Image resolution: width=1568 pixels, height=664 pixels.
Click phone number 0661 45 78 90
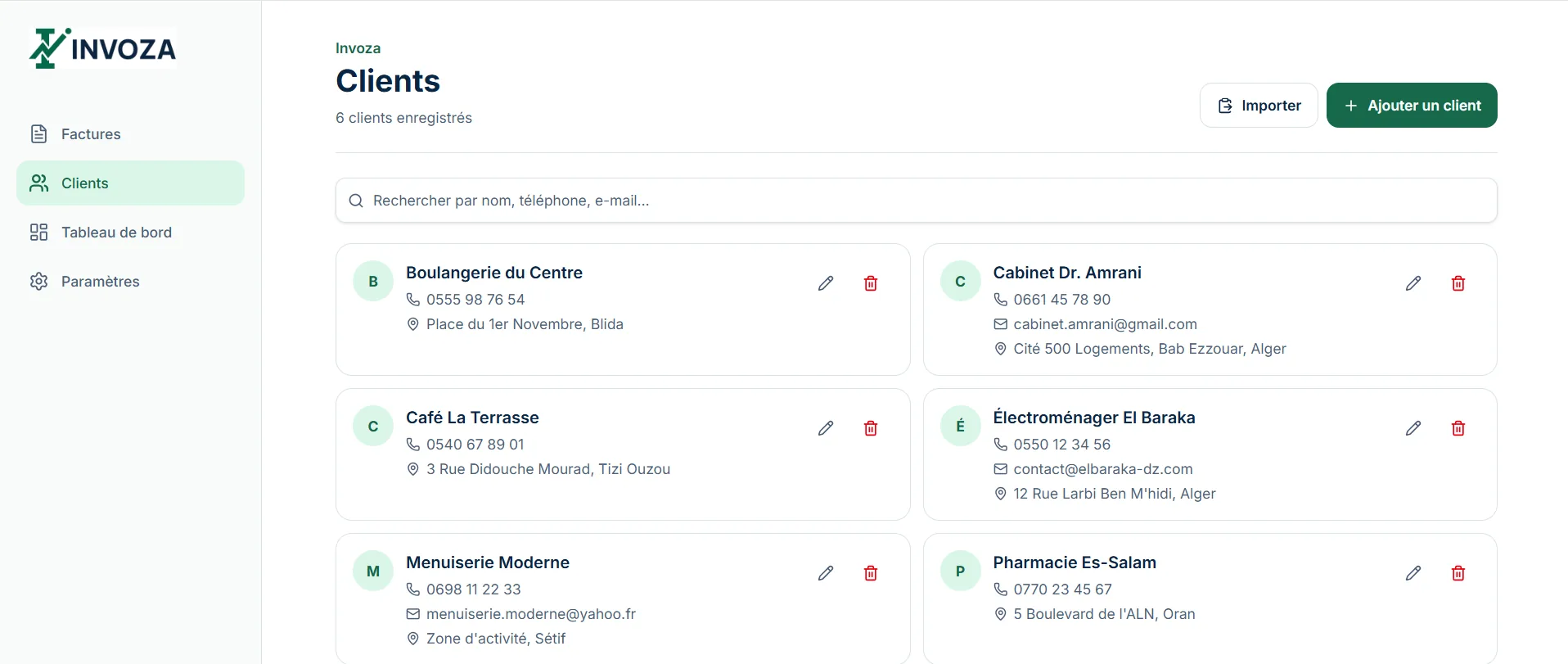tap(1062, 300)
